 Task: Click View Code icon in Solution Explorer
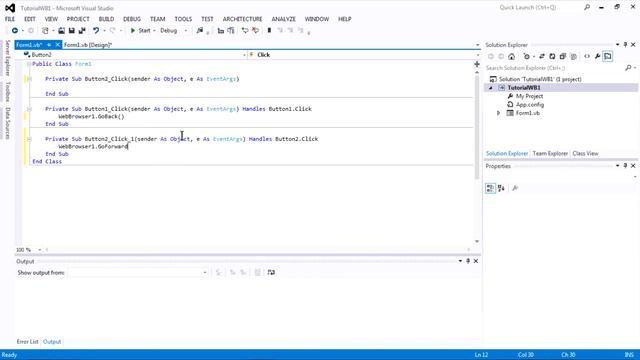(587, 56)
